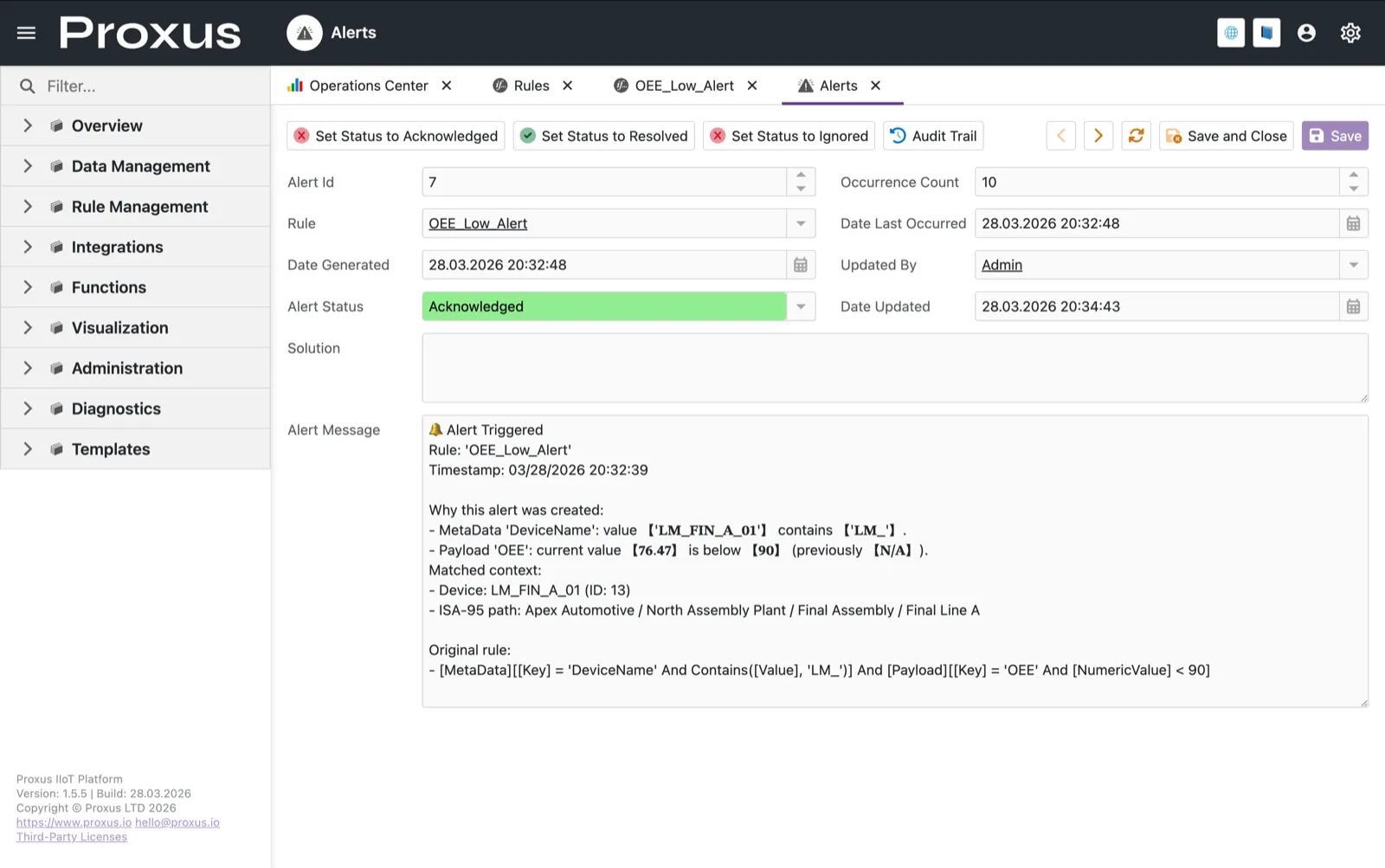The image size is (1385, 868).
Task: Switch to the Operations Center tab
Action: point(368,86)
